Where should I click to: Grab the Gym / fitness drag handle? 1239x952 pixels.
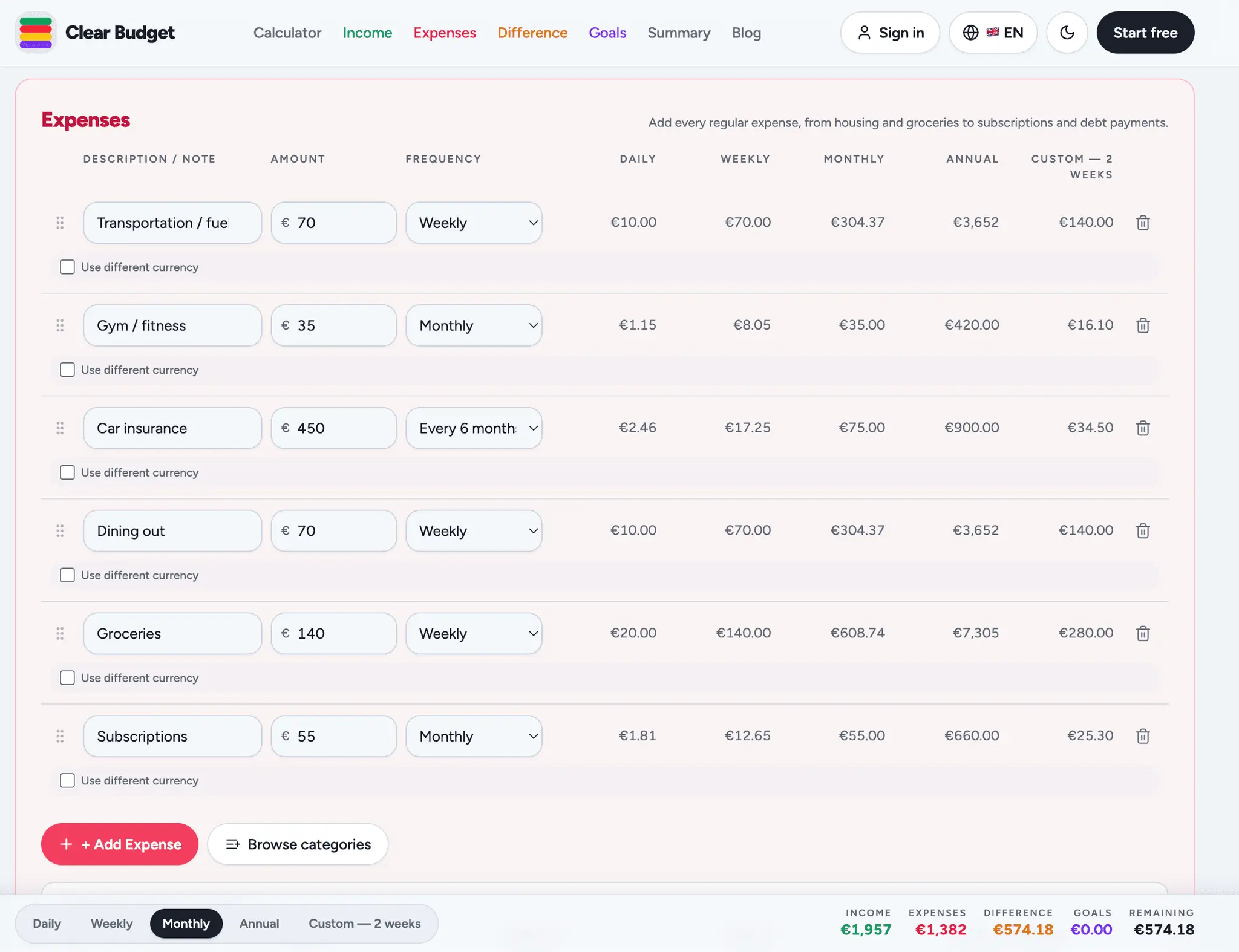click(60, 325)
